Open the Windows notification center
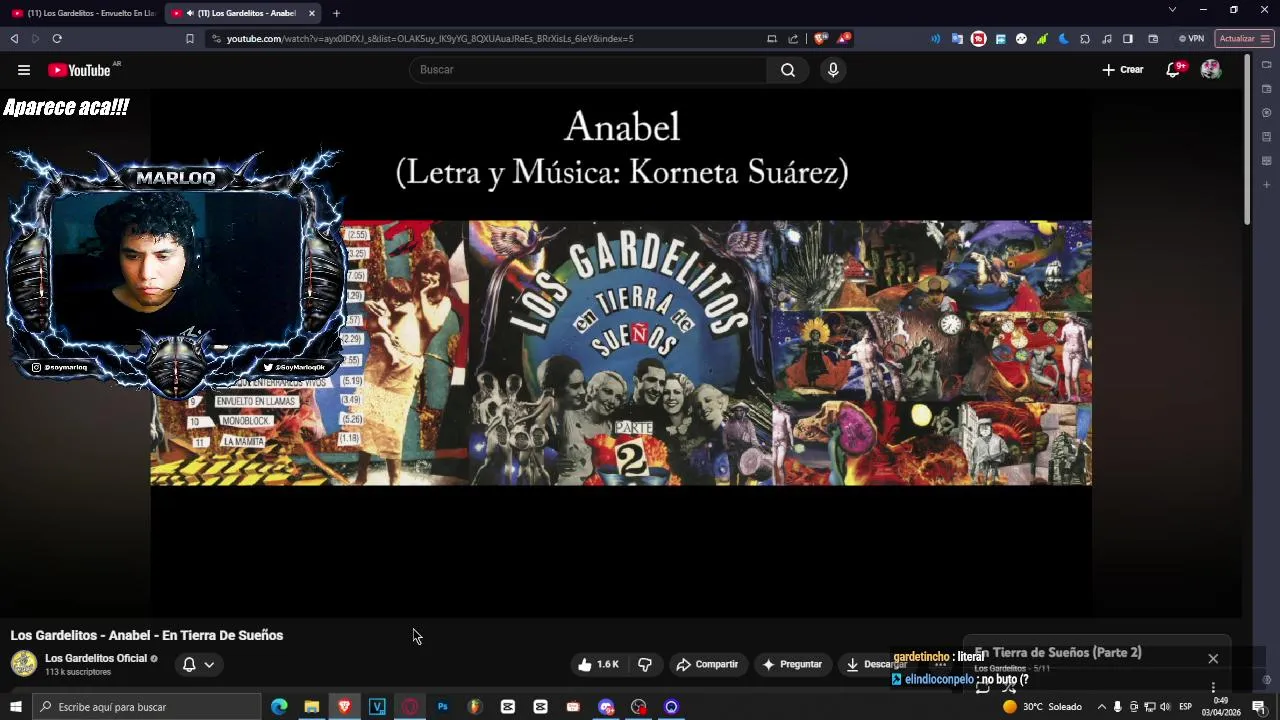The image size is (1280, 720). 1259,707
